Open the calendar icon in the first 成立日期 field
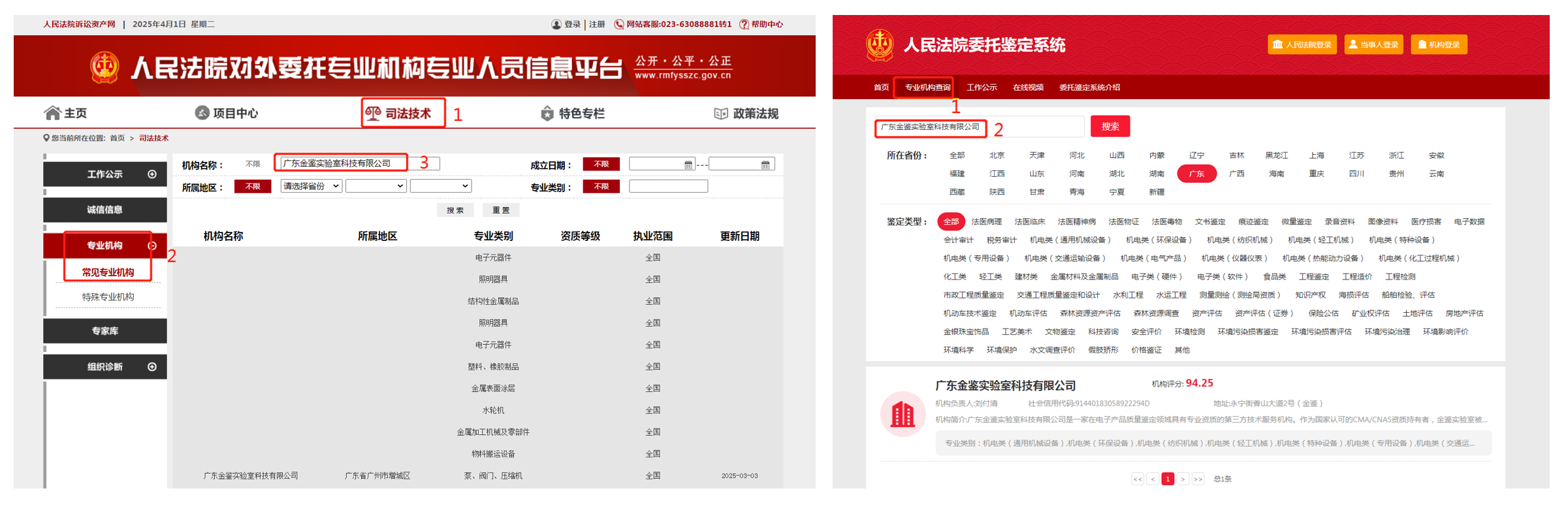This screenshot has width=1568, height=512. 688,165
